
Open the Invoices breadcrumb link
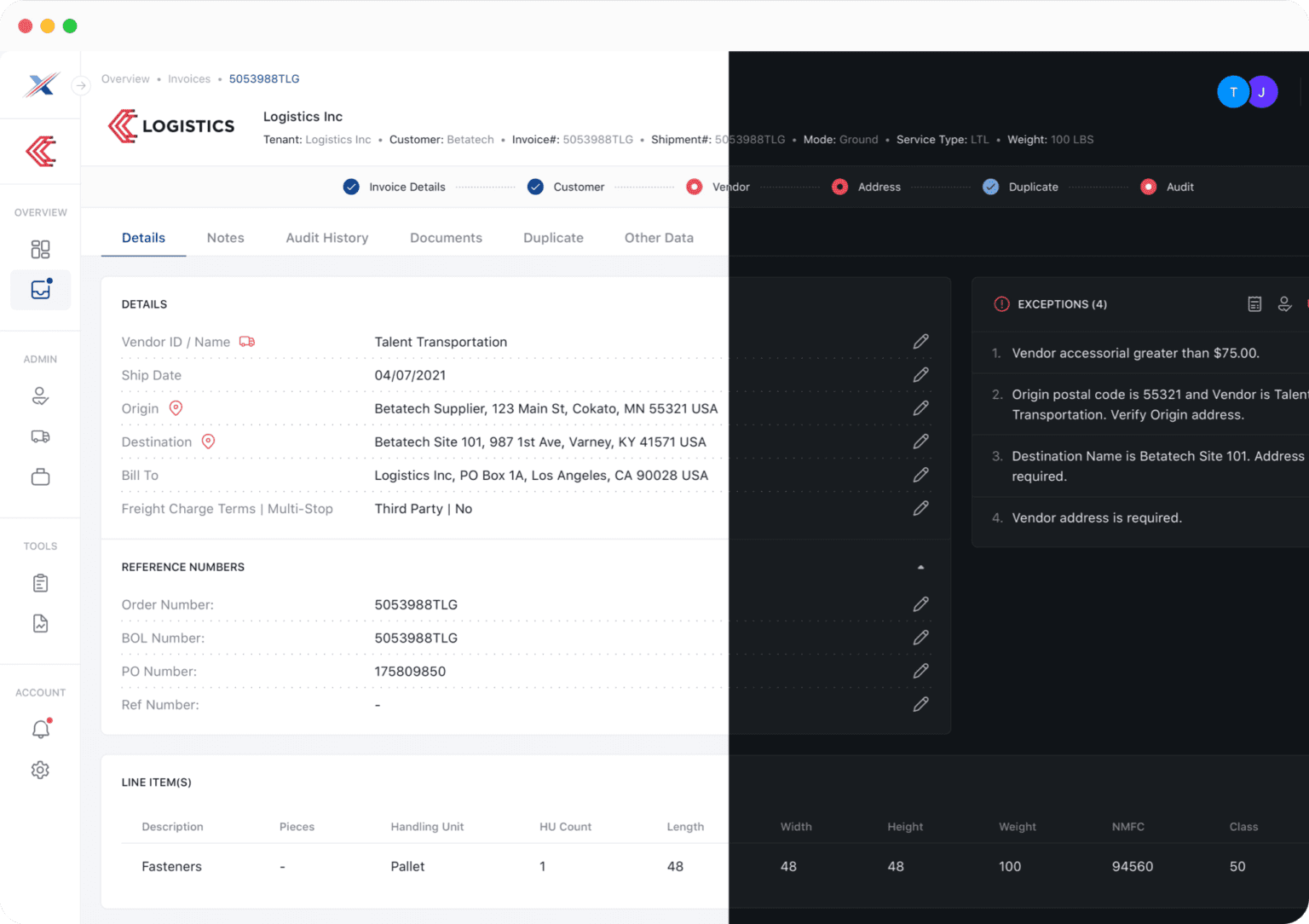189,78
